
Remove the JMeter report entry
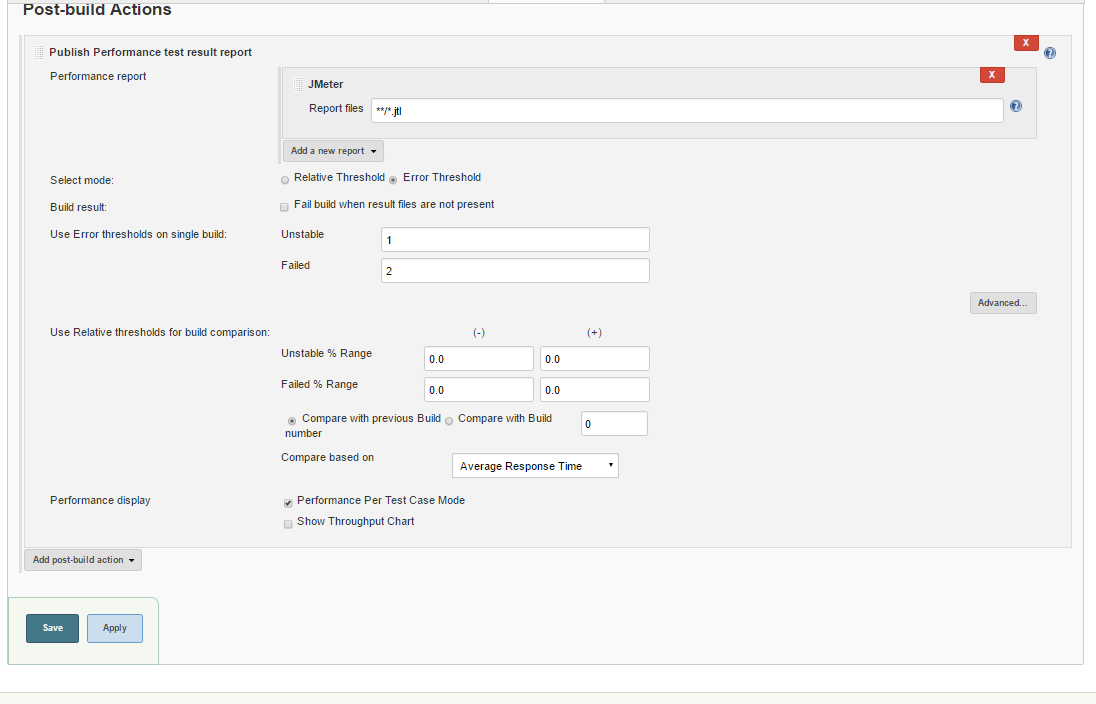click(991, 75)
